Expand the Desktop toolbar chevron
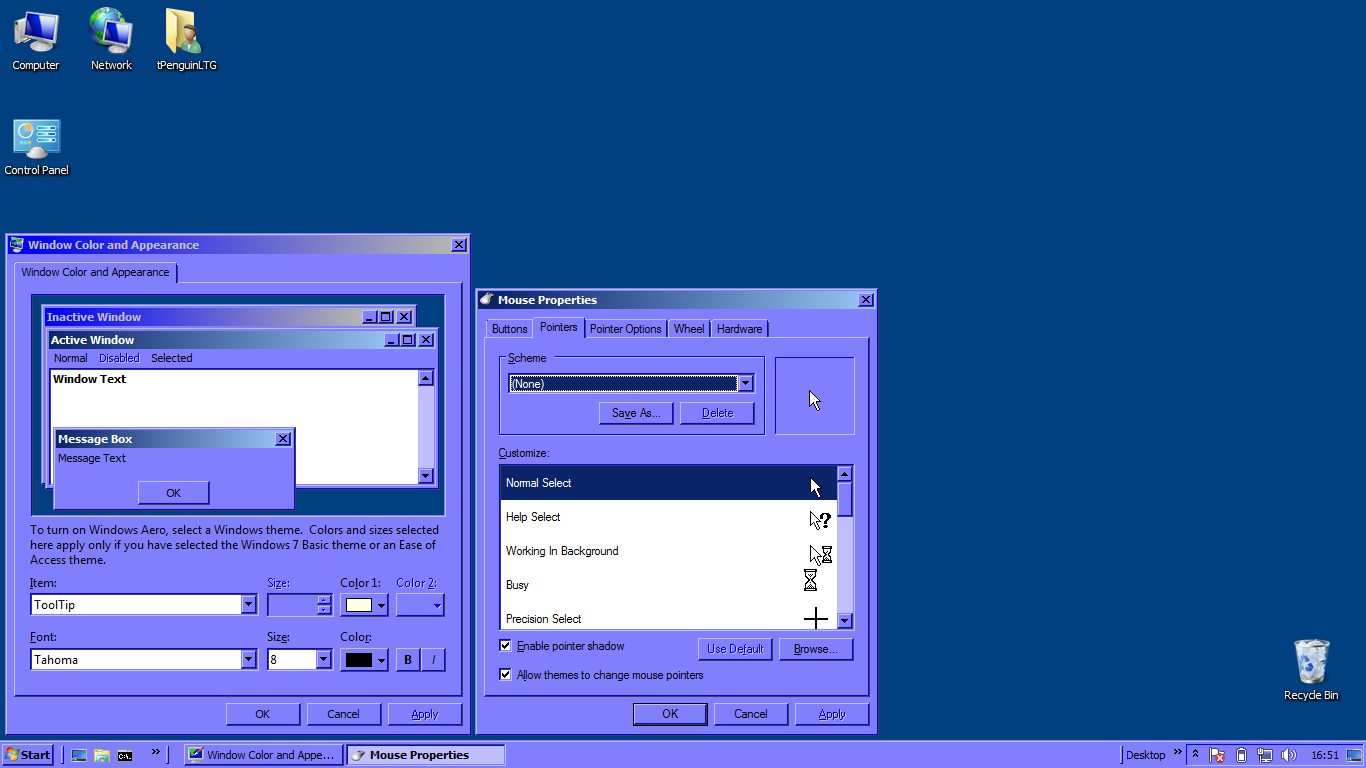Viewport: 1366px width, 768px height. tap(1177, 752)
